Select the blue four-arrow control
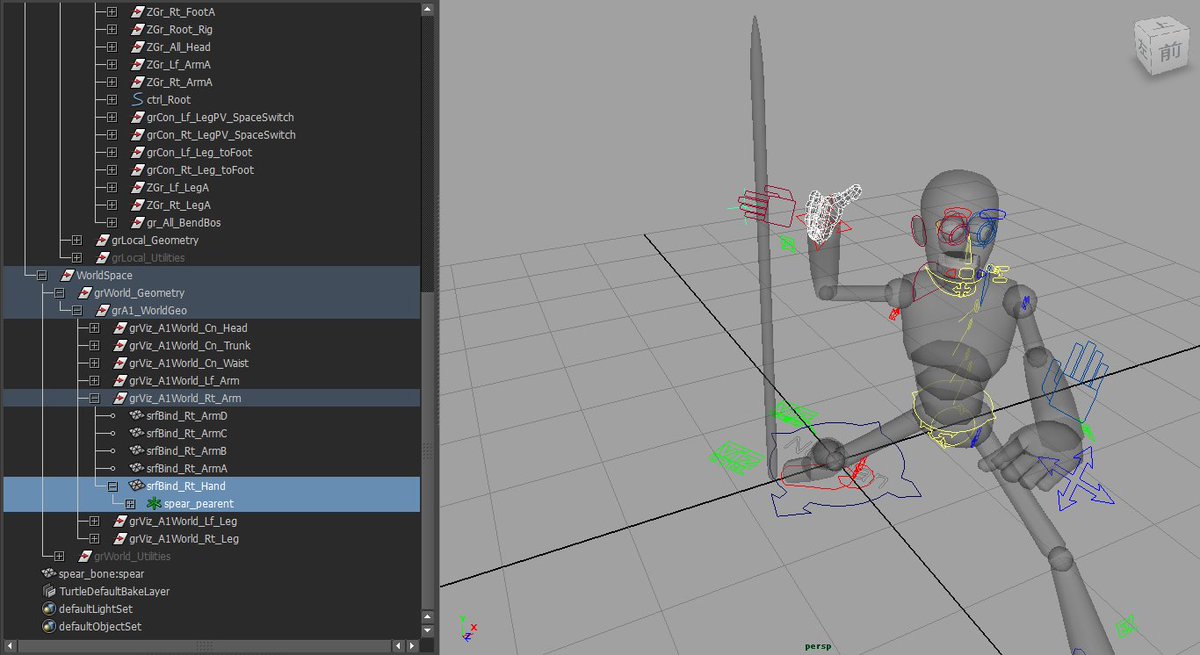Viewport: 1200px width, 655px height. click(x=1075, y=481)
